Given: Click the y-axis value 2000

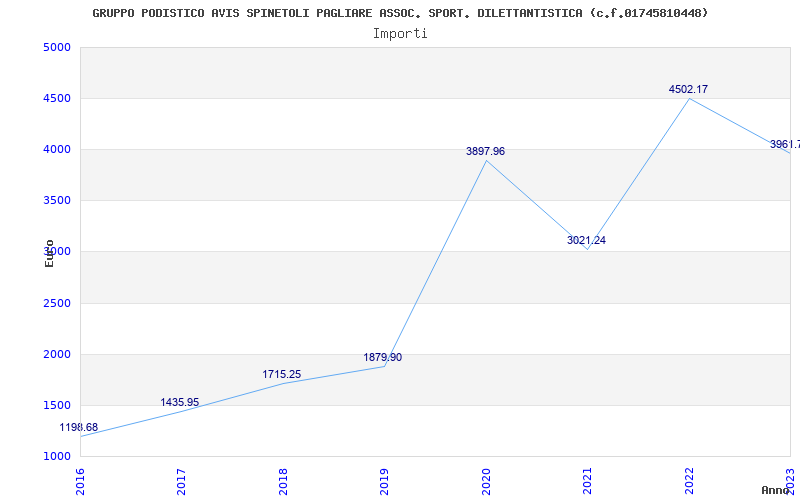Looking at the screenshot, I should (x=57, y=355).
